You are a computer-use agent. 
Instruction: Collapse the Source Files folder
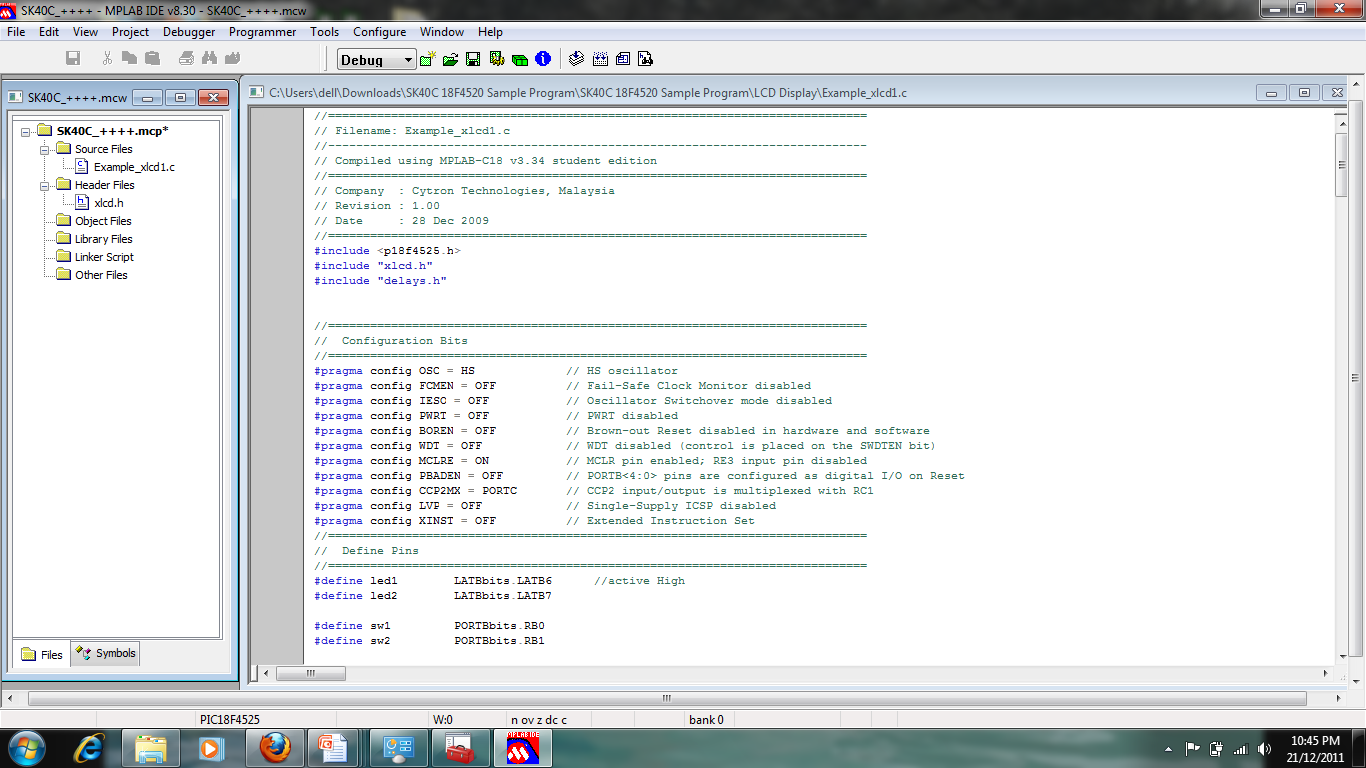pos(45,149)
